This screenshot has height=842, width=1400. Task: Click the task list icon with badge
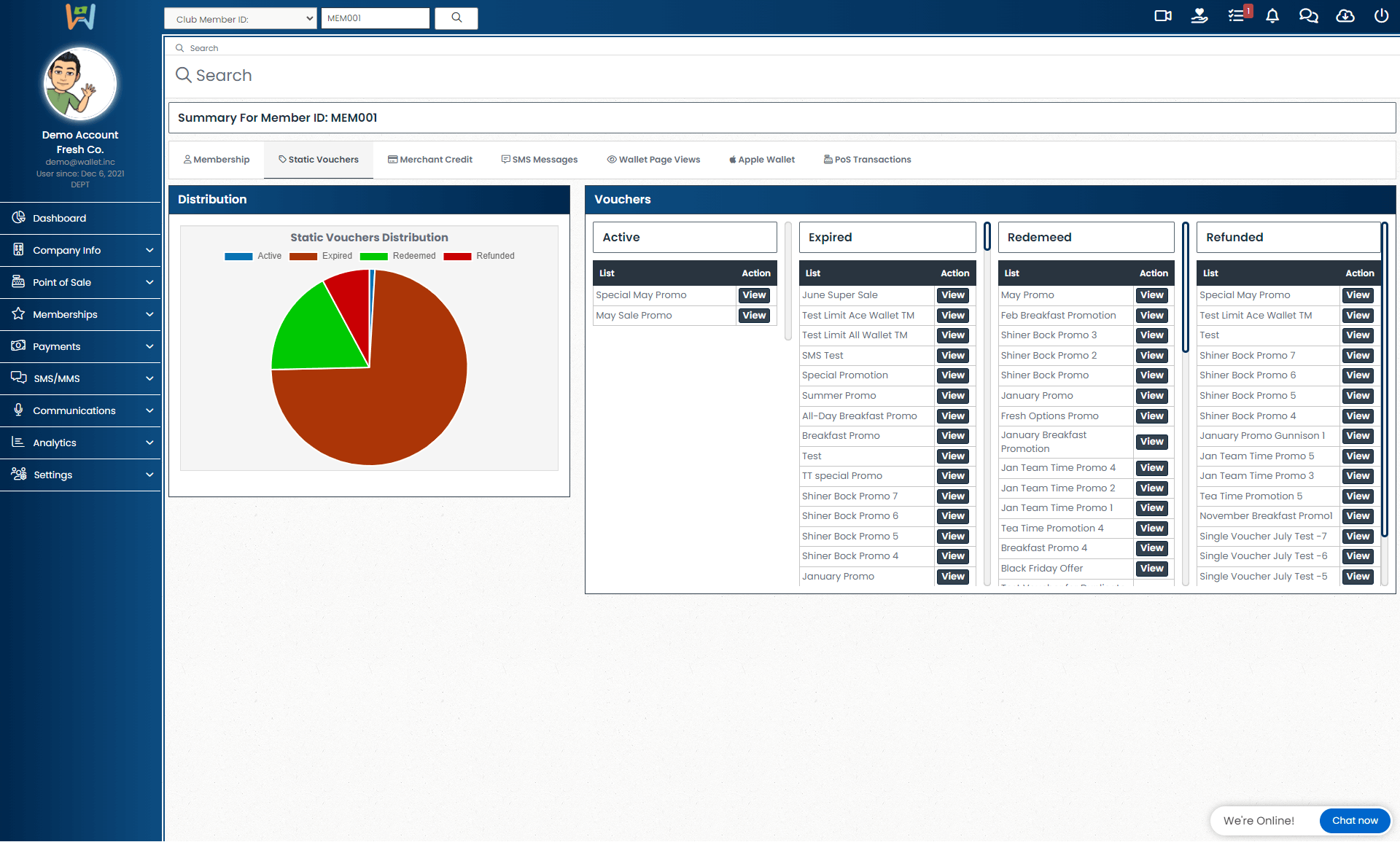[1237, 16]
